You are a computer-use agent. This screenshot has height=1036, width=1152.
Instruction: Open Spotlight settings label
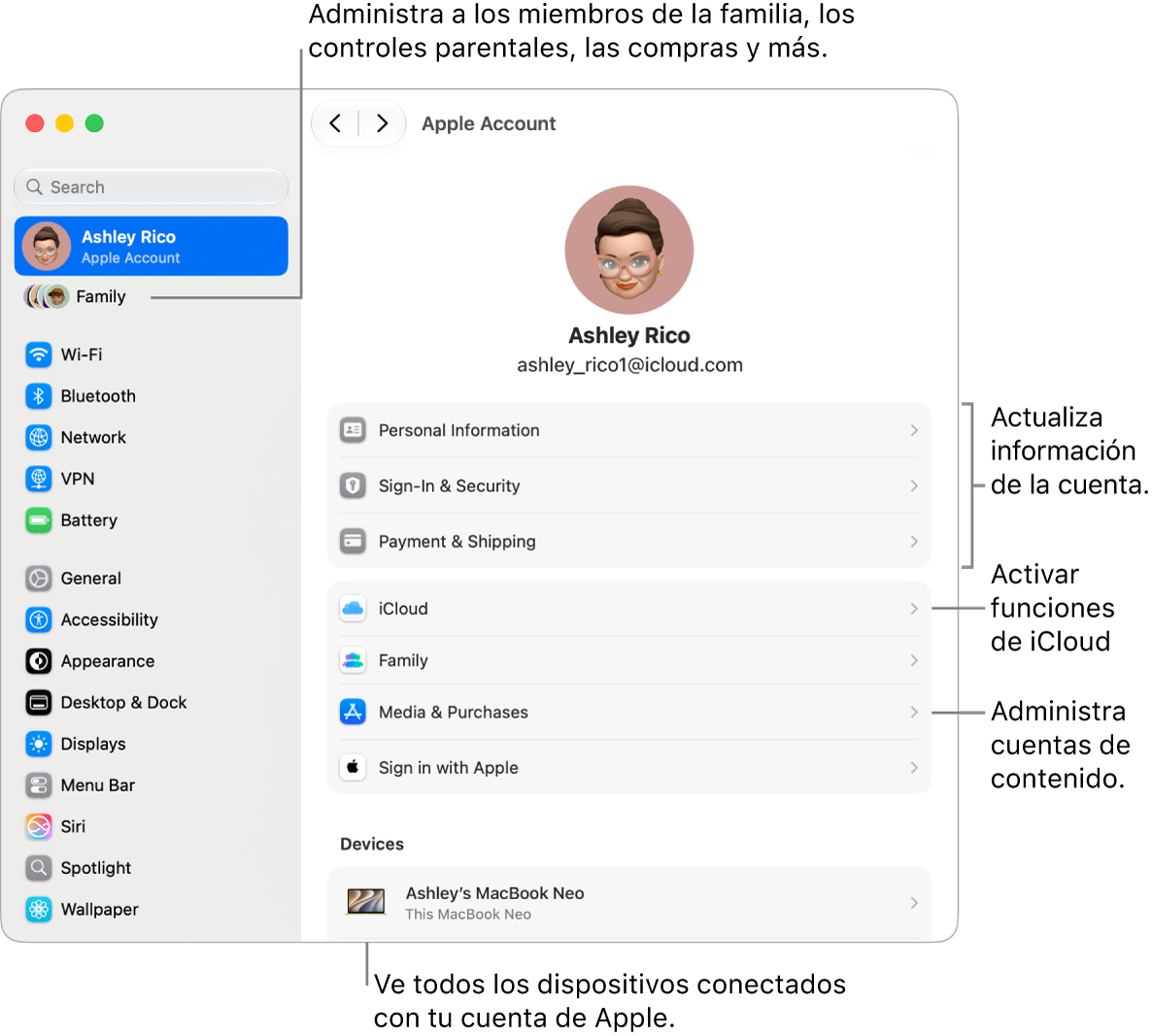pos(95,869)
